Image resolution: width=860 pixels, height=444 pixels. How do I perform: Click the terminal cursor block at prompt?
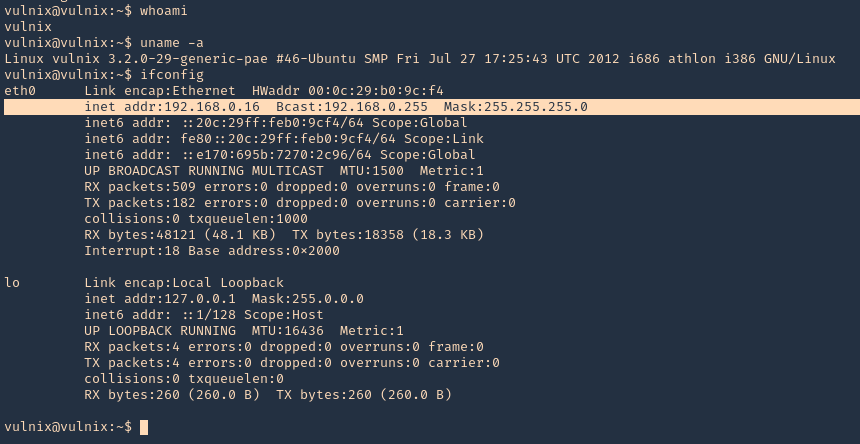coord(144,427)
